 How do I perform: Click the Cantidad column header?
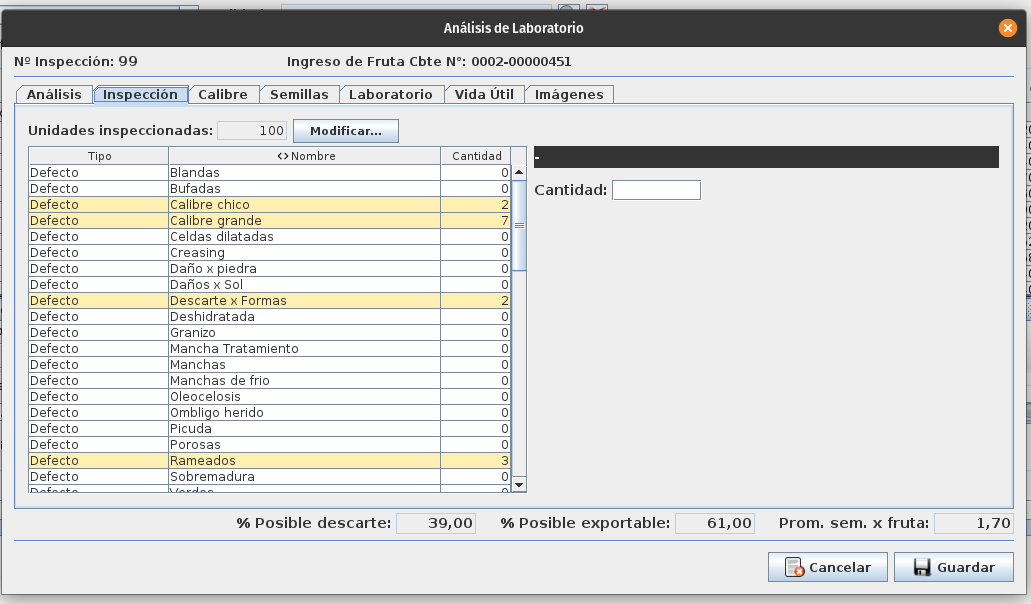point(476,156)
